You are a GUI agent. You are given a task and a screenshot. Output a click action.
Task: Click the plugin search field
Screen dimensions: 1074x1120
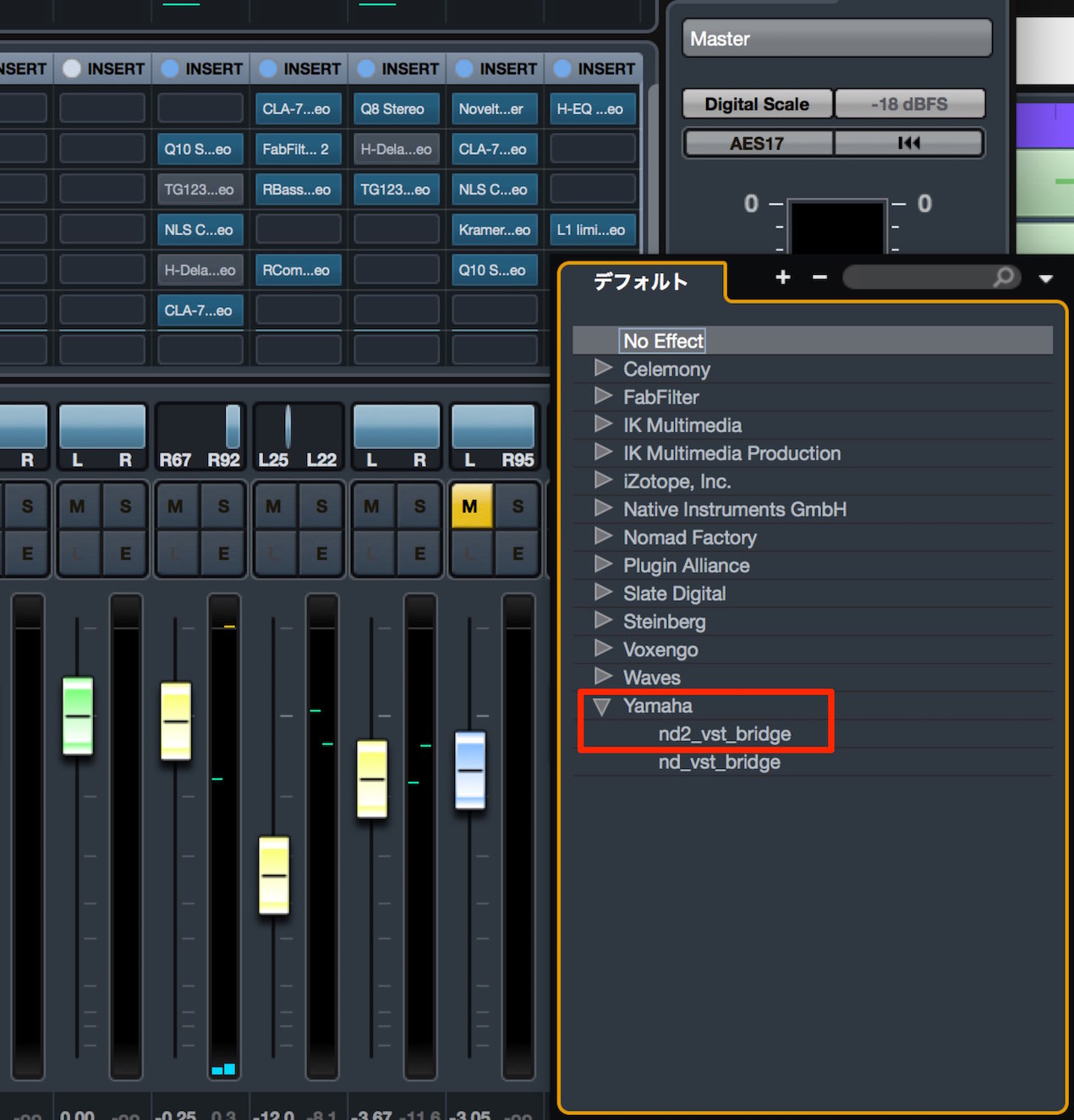[x=931, y=277]
